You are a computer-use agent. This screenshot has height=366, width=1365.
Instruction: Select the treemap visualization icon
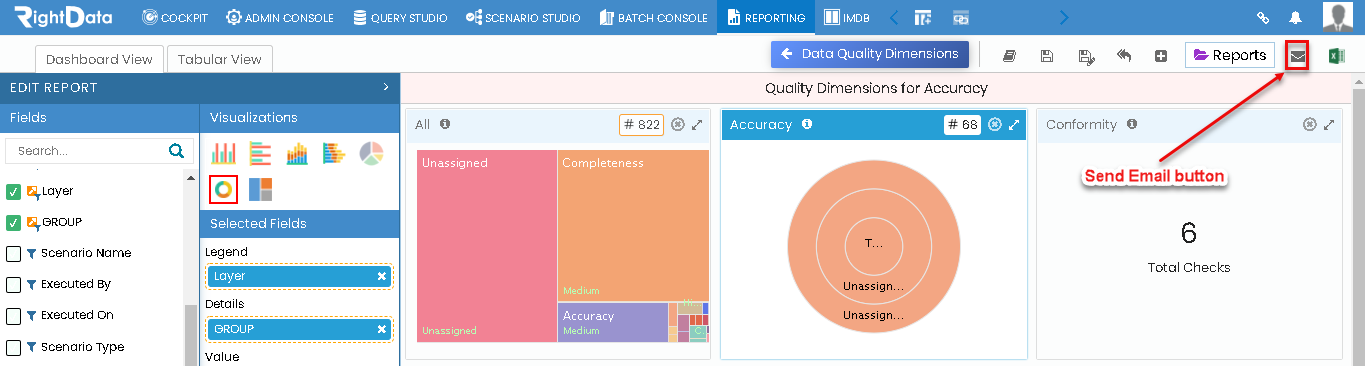[x=260, y=188]
